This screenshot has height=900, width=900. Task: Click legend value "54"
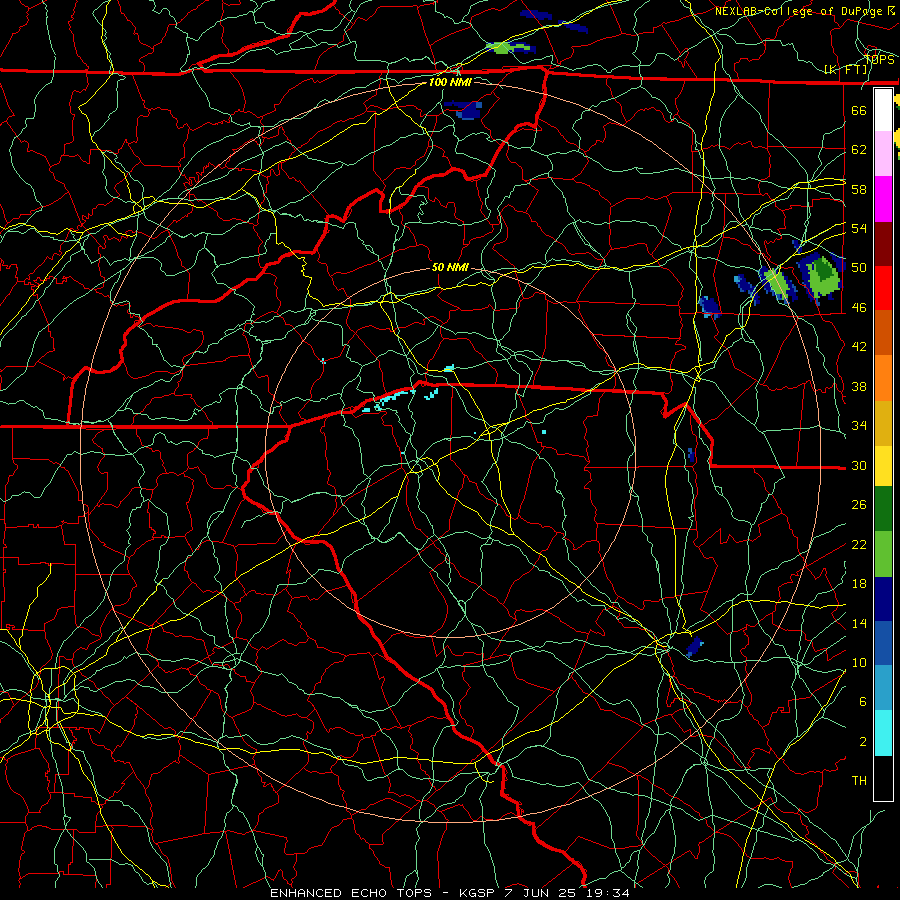click(x=859, y=228)
